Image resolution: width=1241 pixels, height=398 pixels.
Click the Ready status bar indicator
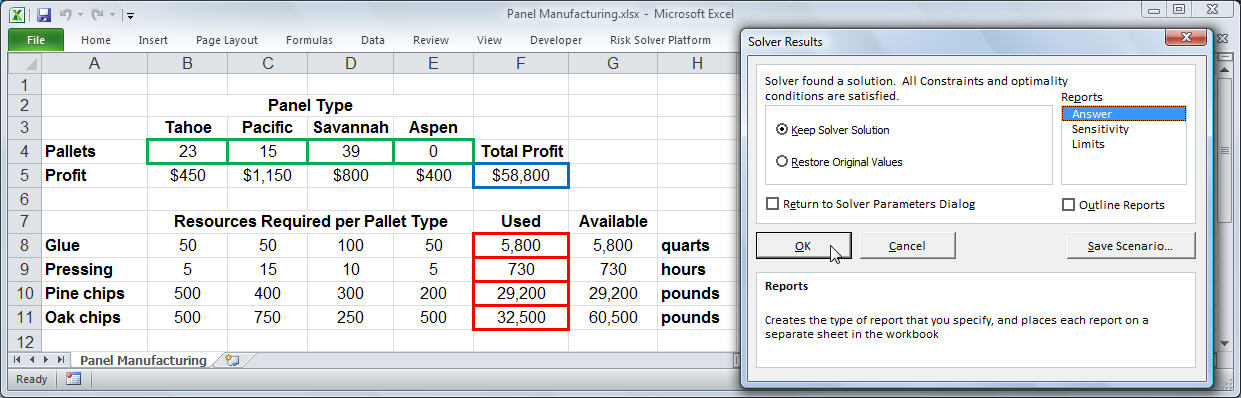pos(31,379)
